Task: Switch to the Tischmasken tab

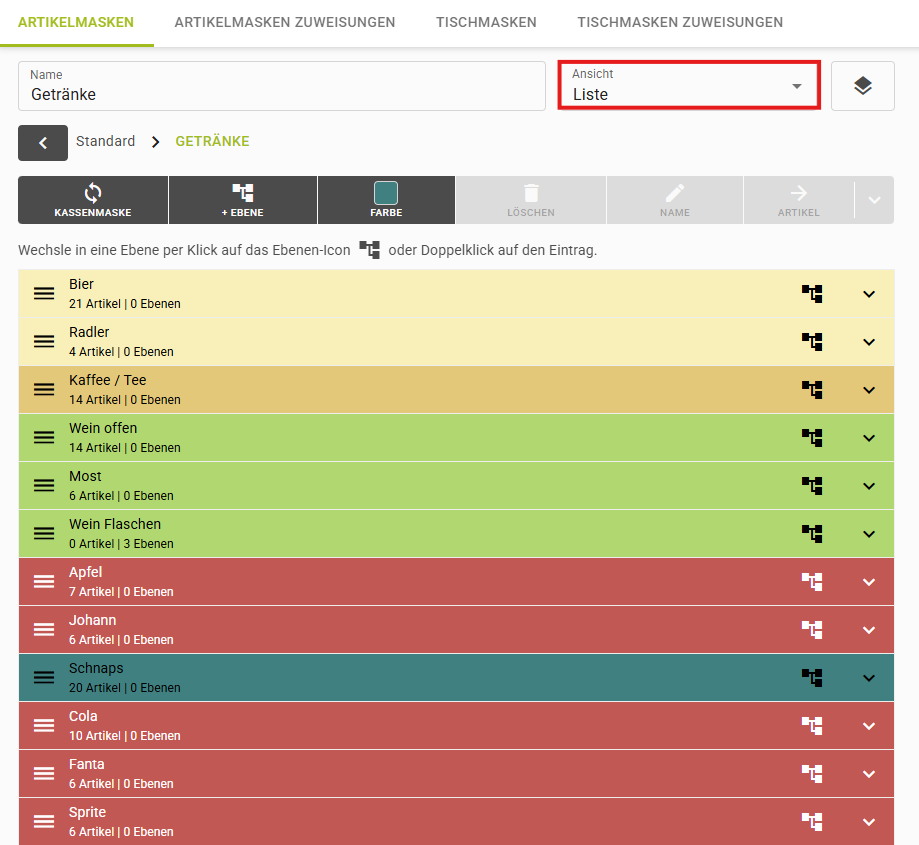Action: [486, 22]
